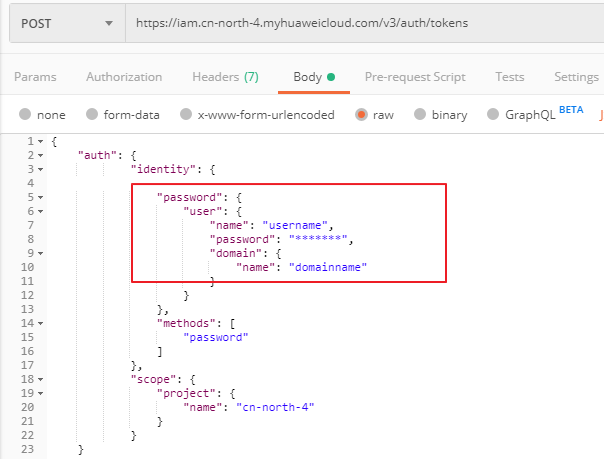Screen dimensions: 604x459
Task: Collapse the "project" block on line 19
Action: click(x=40, y=394)
